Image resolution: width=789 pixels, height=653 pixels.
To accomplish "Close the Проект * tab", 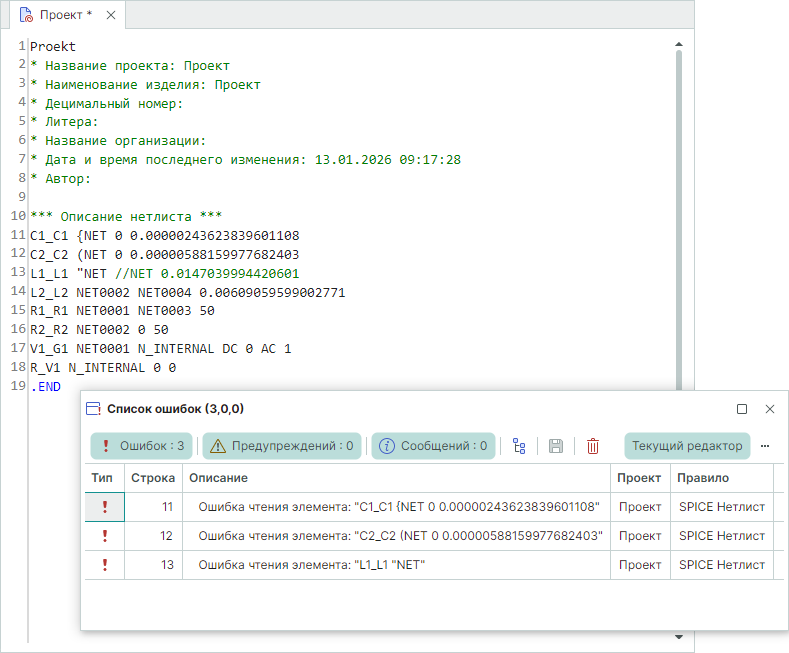I will (x=110, y=15).
